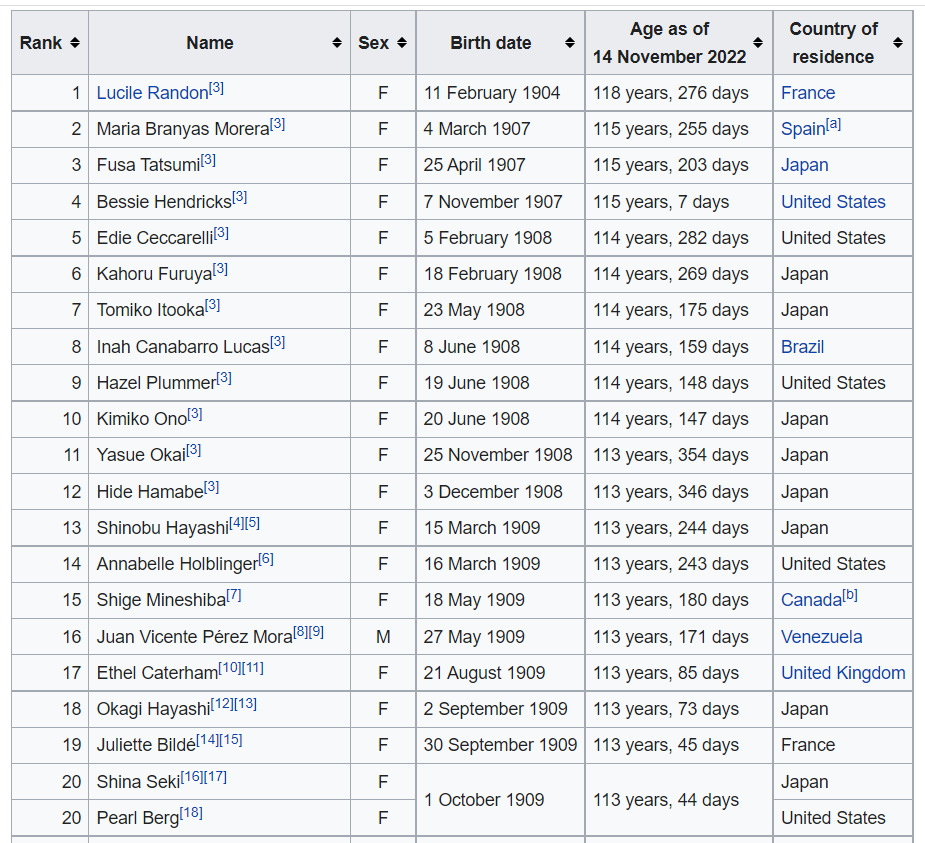This screenshot has width=925, height=843.
Task: Open the United Kingdom link
Action: point(843,673)
